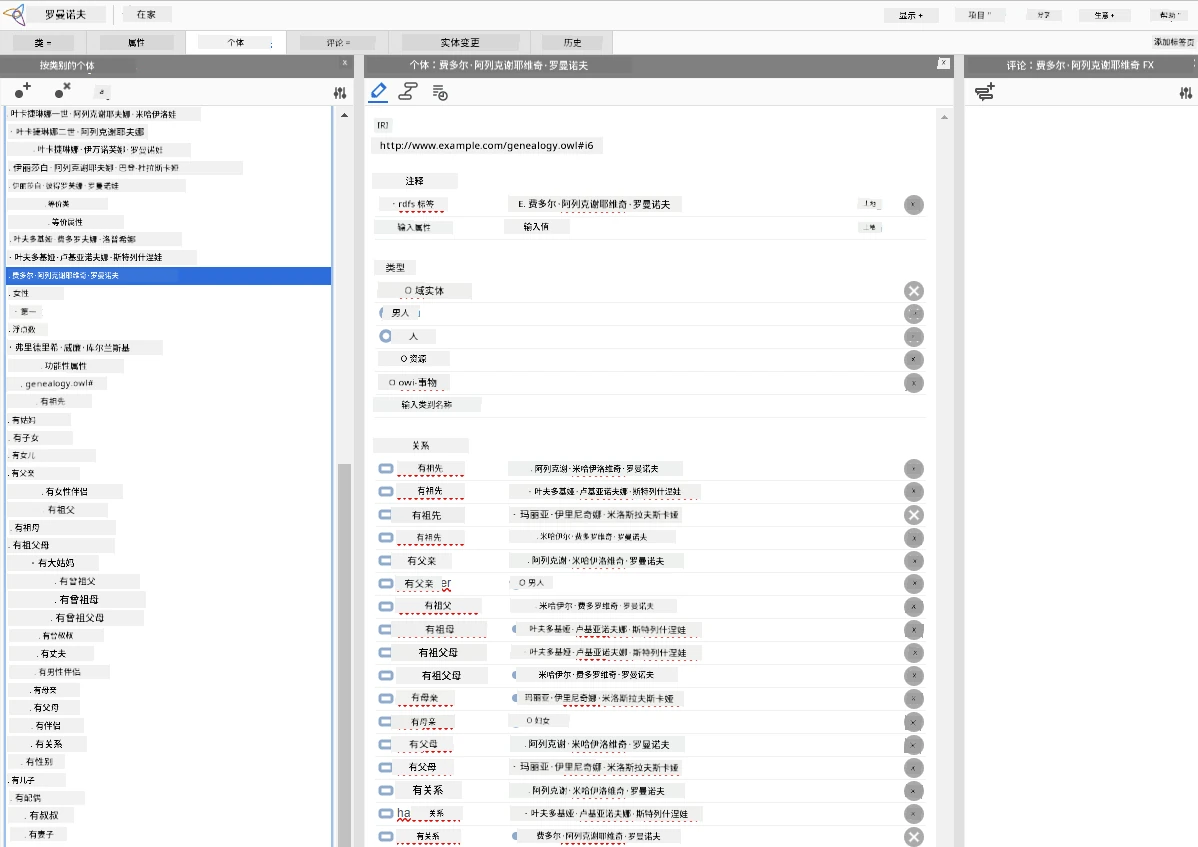
Task: Click the 男人 type class link
Action: [400, 313]
